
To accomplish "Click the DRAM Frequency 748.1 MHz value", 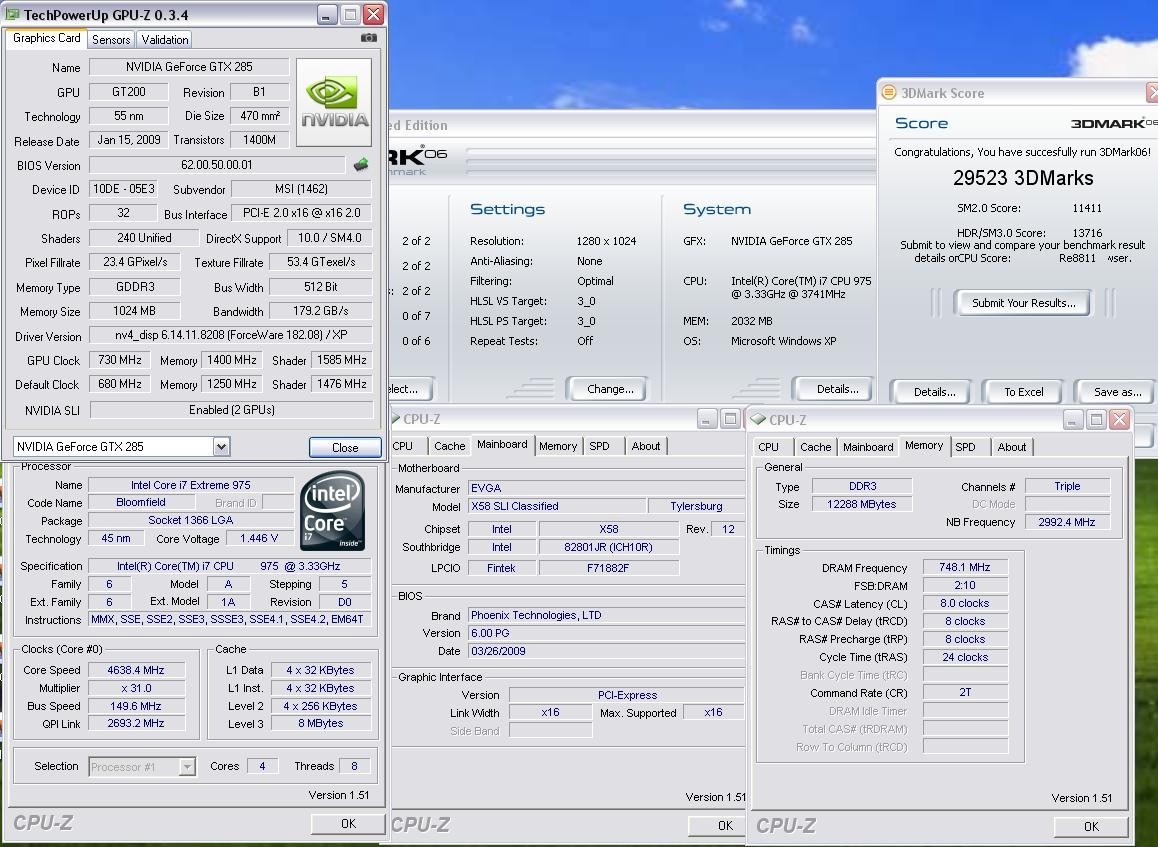I will pyautogui.click(x=965, y=567).
